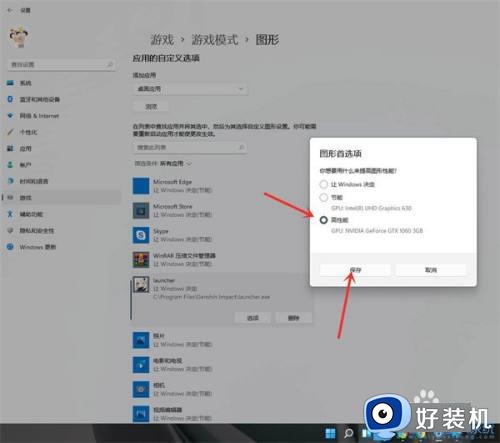Click GPU: Intel UHD Graphics 630 text
Viewport: 500px width, 443px height.
tap(371, 208)
